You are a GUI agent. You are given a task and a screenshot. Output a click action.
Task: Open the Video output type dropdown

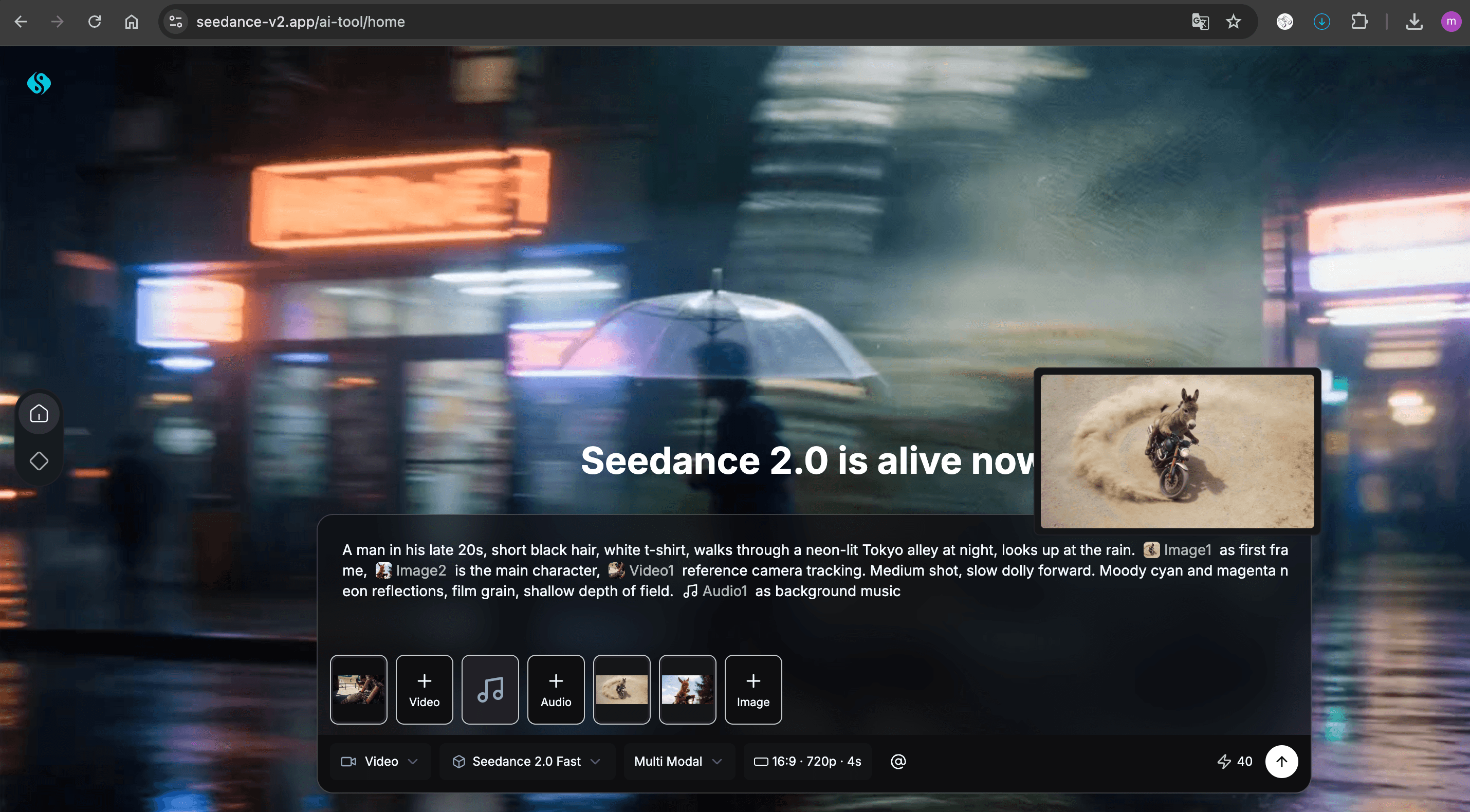pyautogui.click(x=379, y=761)
